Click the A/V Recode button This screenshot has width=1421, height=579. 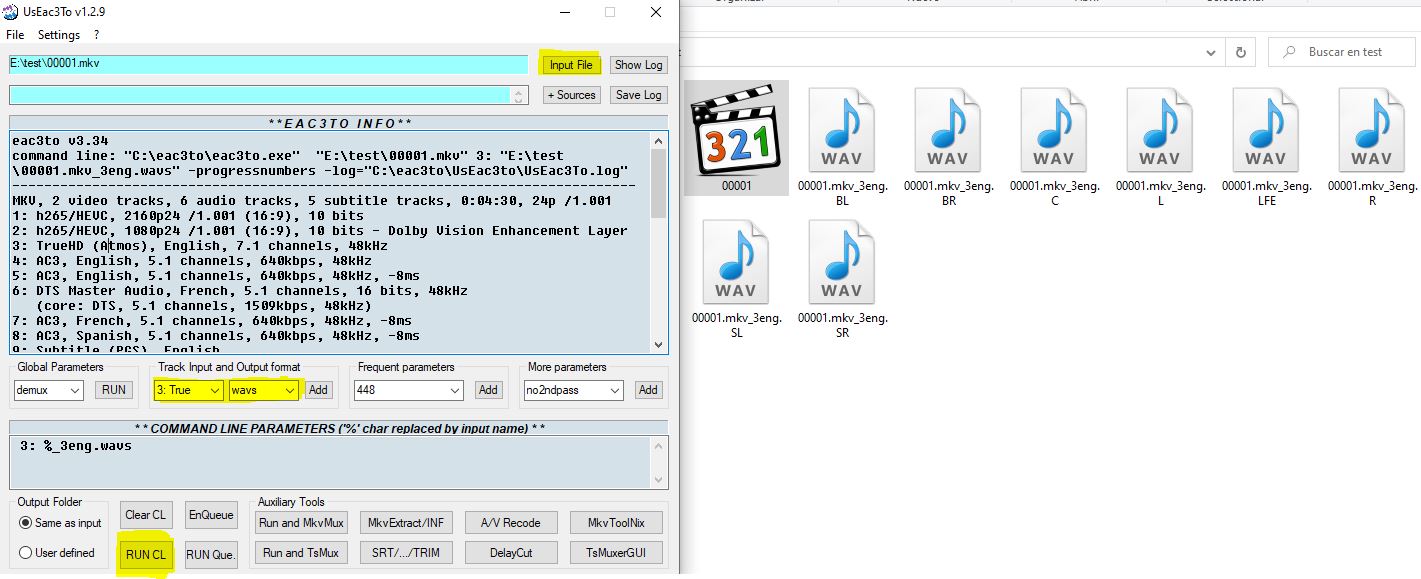(x=511, y=523)
